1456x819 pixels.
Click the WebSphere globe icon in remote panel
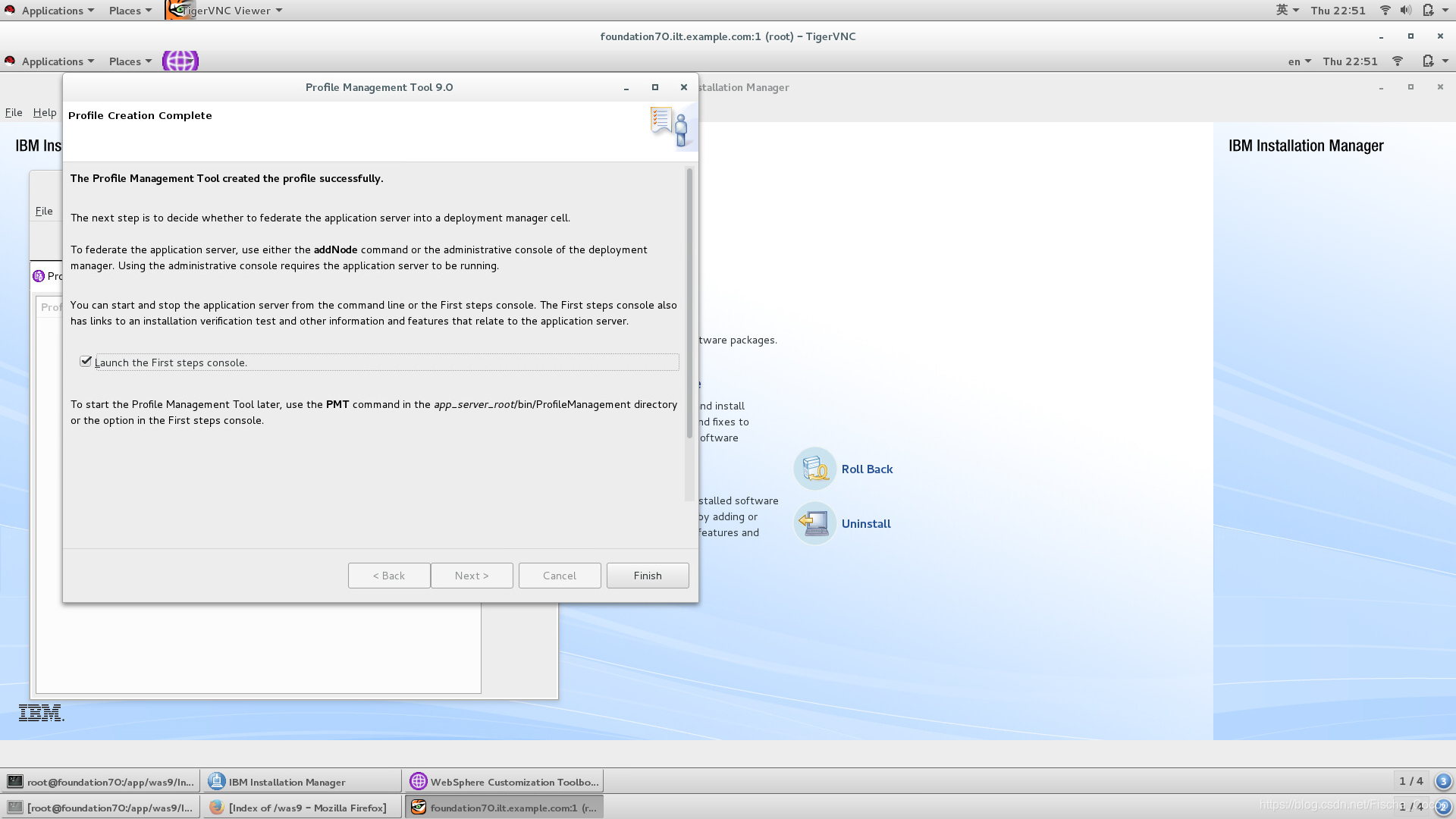180,61
